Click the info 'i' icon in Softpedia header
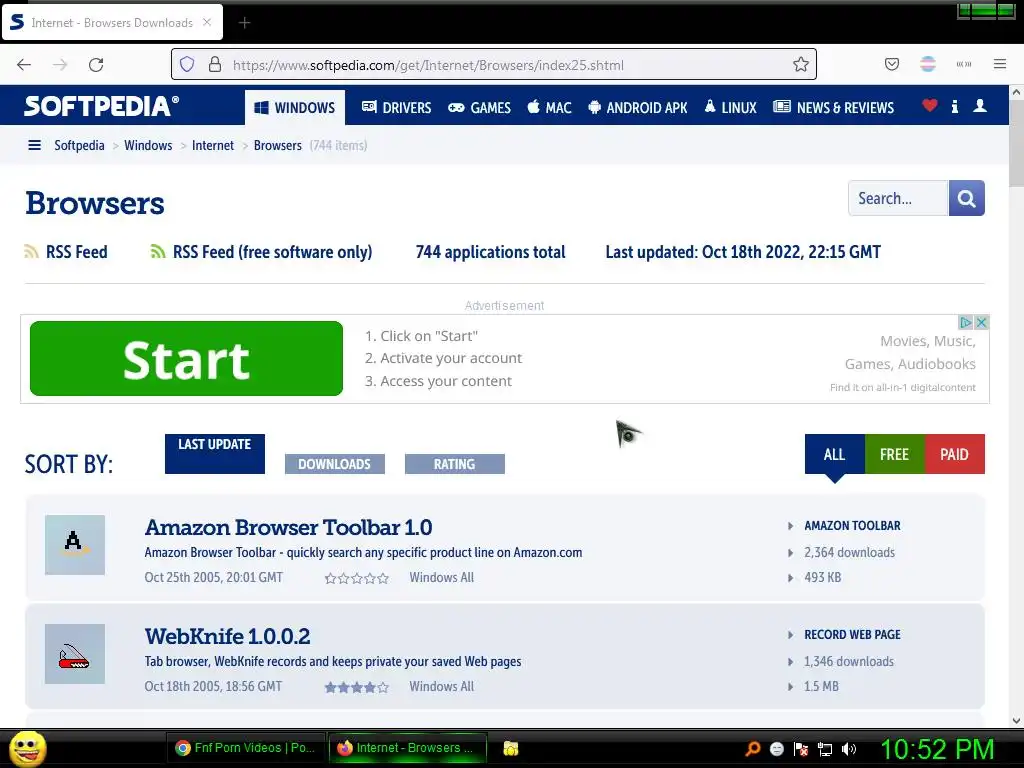 955,106
